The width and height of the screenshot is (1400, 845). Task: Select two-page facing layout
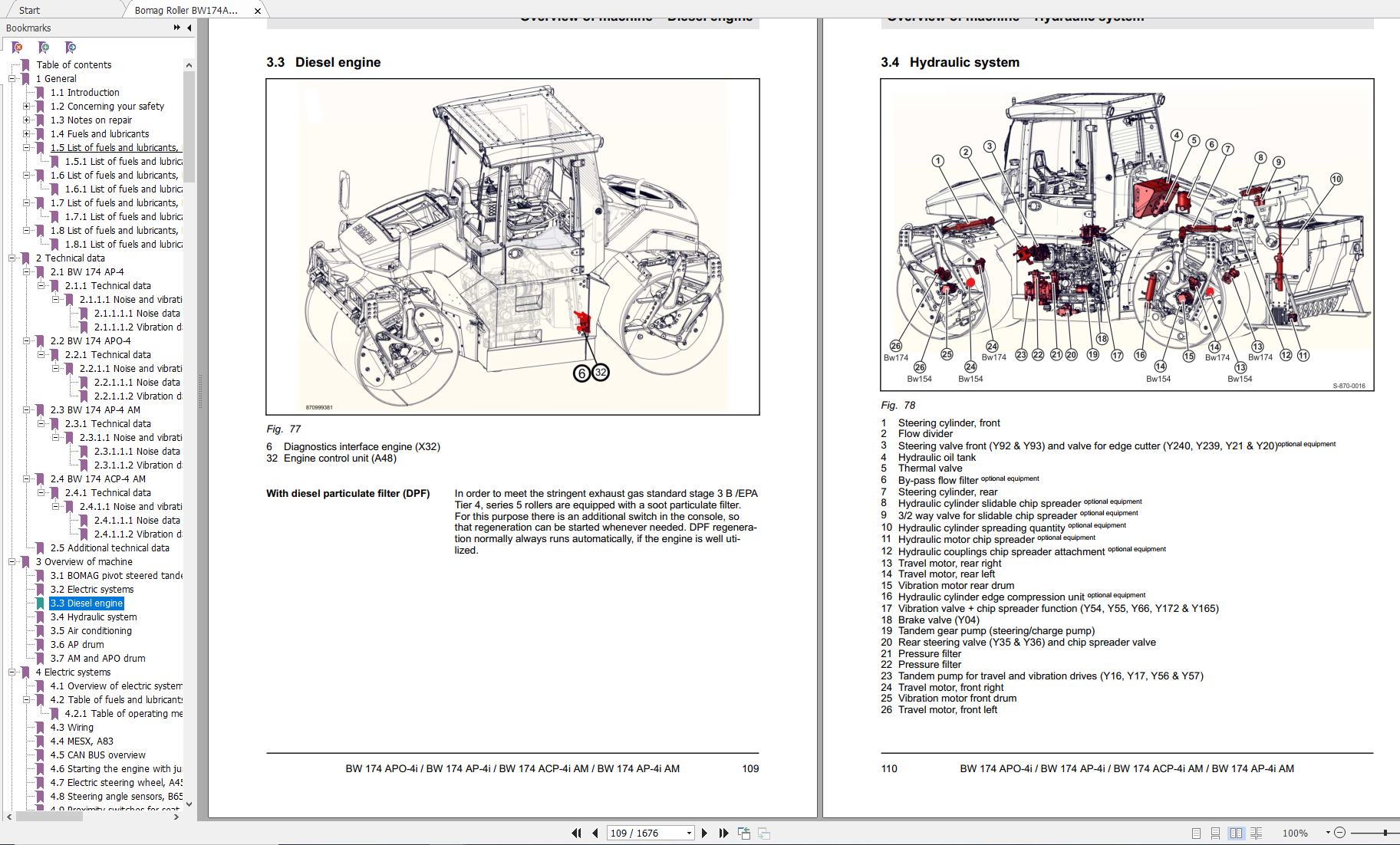coord(1236,833)
